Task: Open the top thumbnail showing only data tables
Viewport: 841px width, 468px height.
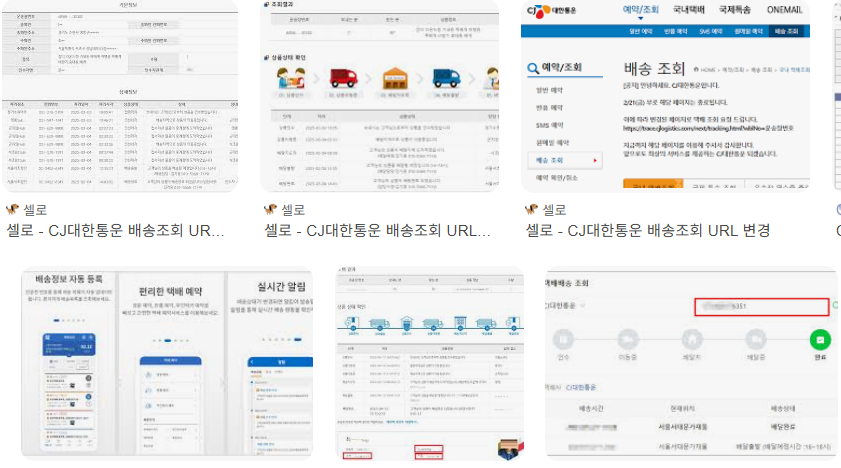Action: tap(120, 94)
